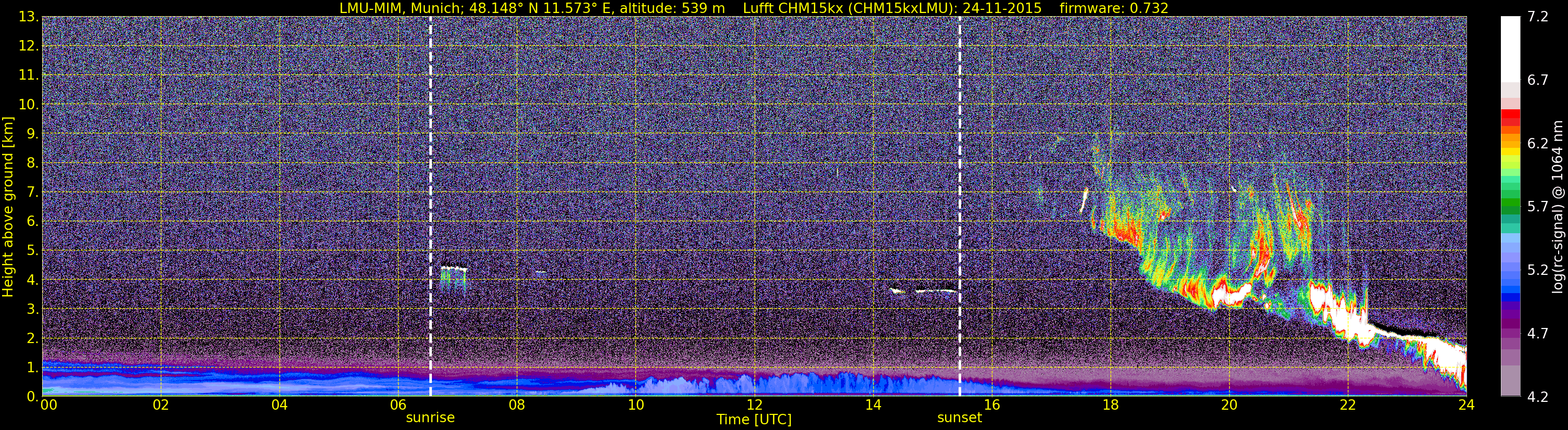This screenshot has width=1568, height=430.
Task: Click the height axis tick label '10.'
Action: [29, 104]
